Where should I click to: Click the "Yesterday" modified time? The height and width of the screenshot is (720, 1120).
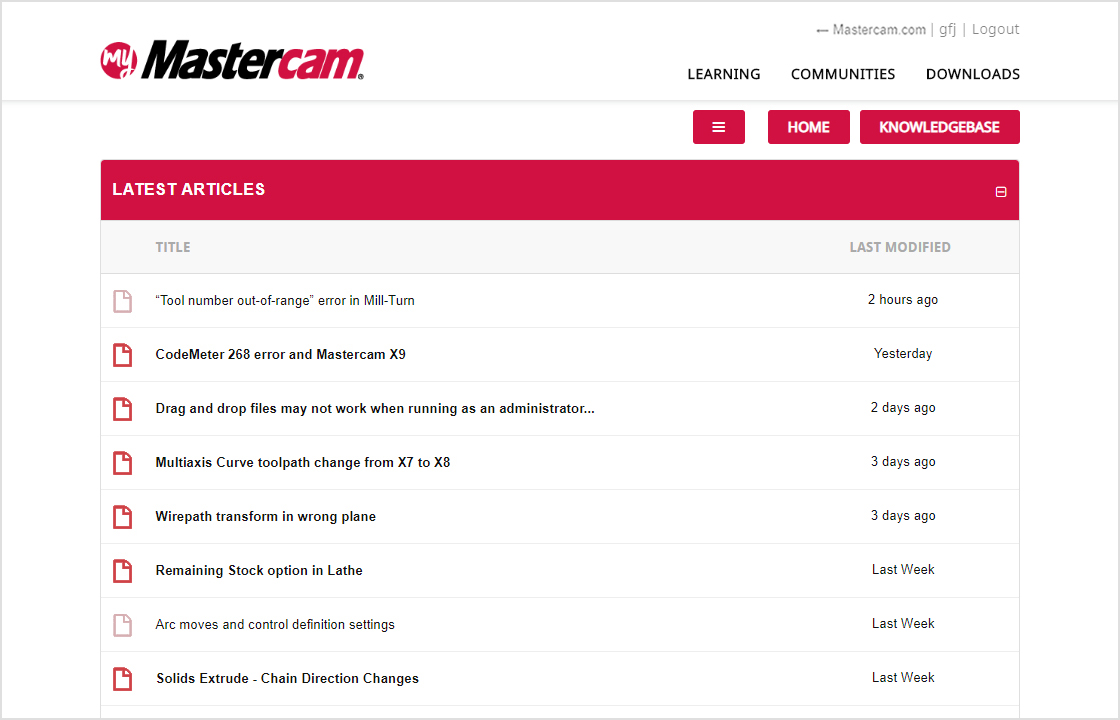pos(903,354)
